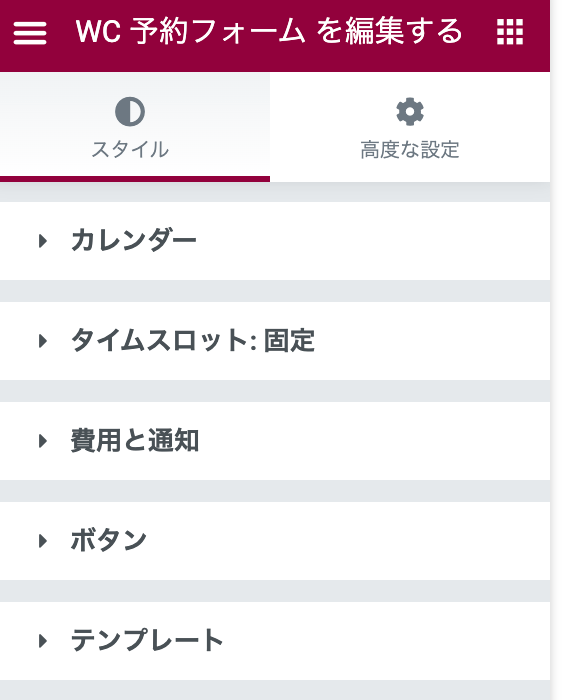Open the カレンダー section title

134,240
